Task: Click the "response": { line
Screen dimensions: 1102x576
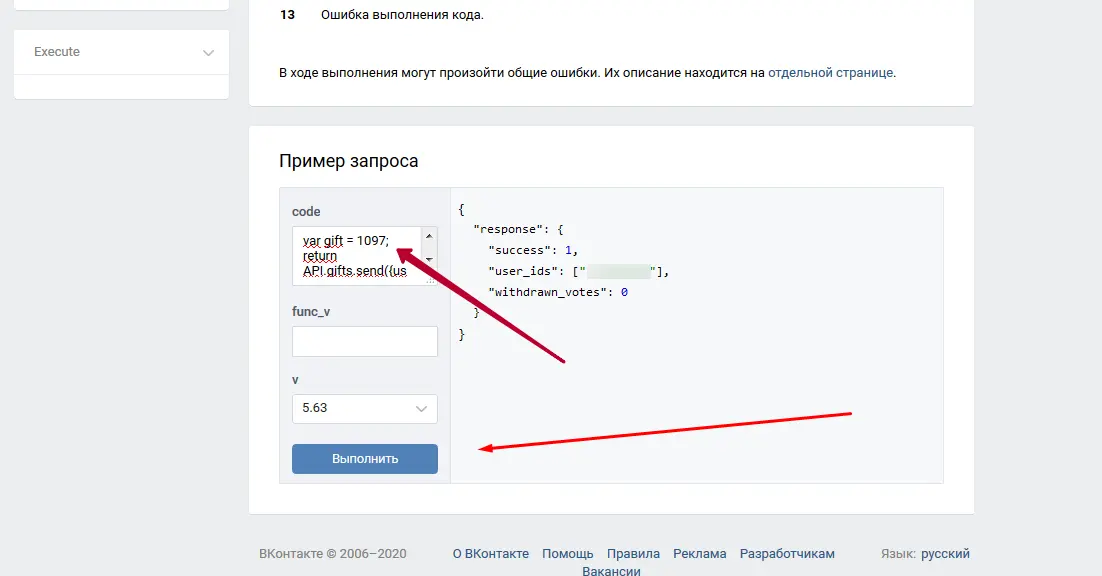Action: 519,229
